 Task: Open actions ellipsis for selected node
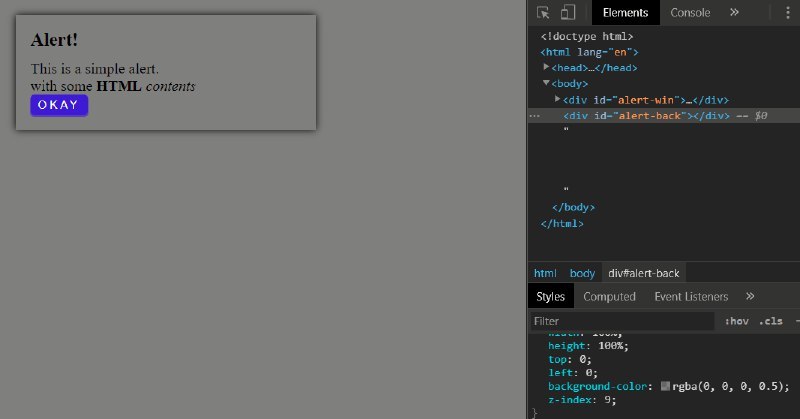(534, 116)
